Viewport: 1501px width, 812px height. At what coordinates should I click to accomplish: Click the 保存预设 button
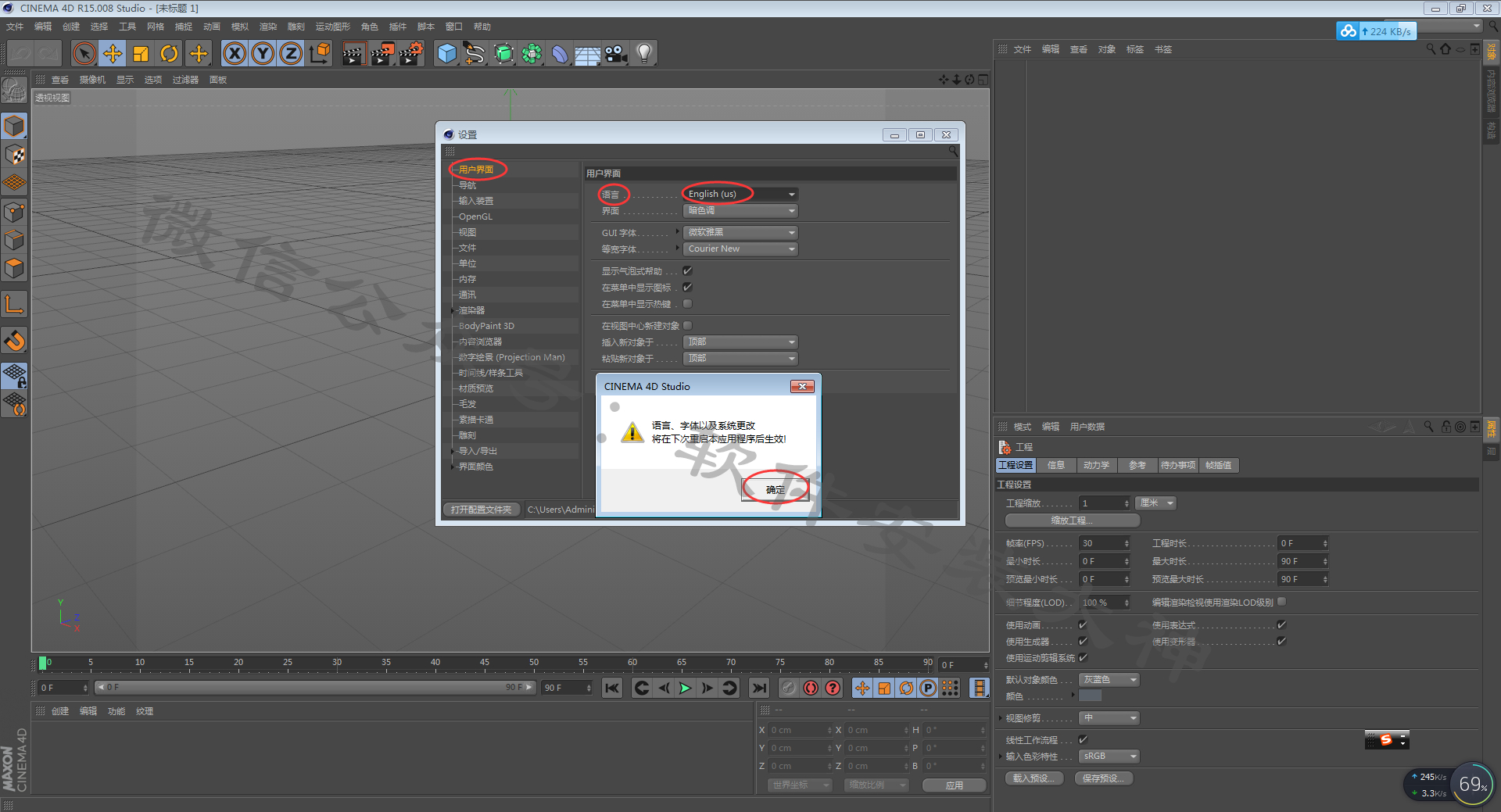(x=1104, y=778)
